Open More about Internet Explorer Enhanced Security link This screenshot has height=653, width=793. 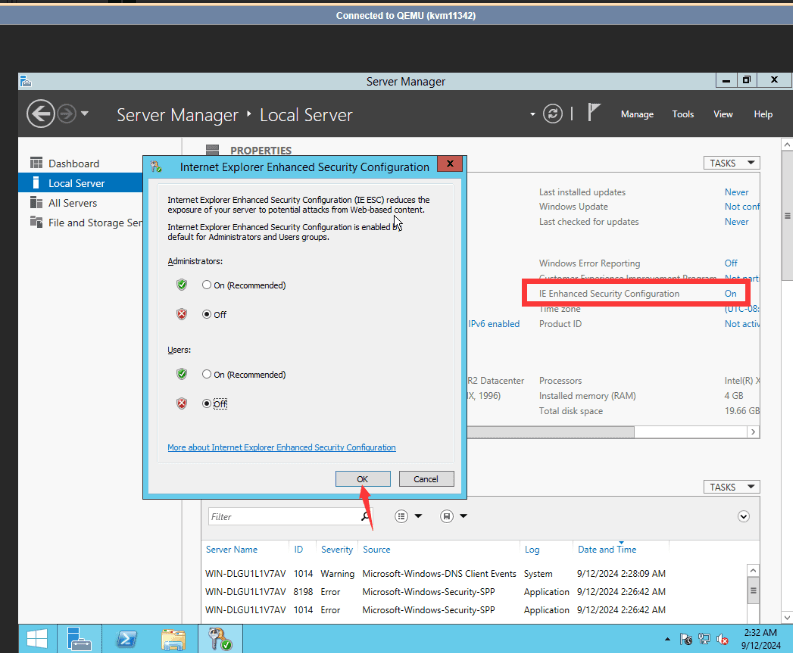(281, 447)
